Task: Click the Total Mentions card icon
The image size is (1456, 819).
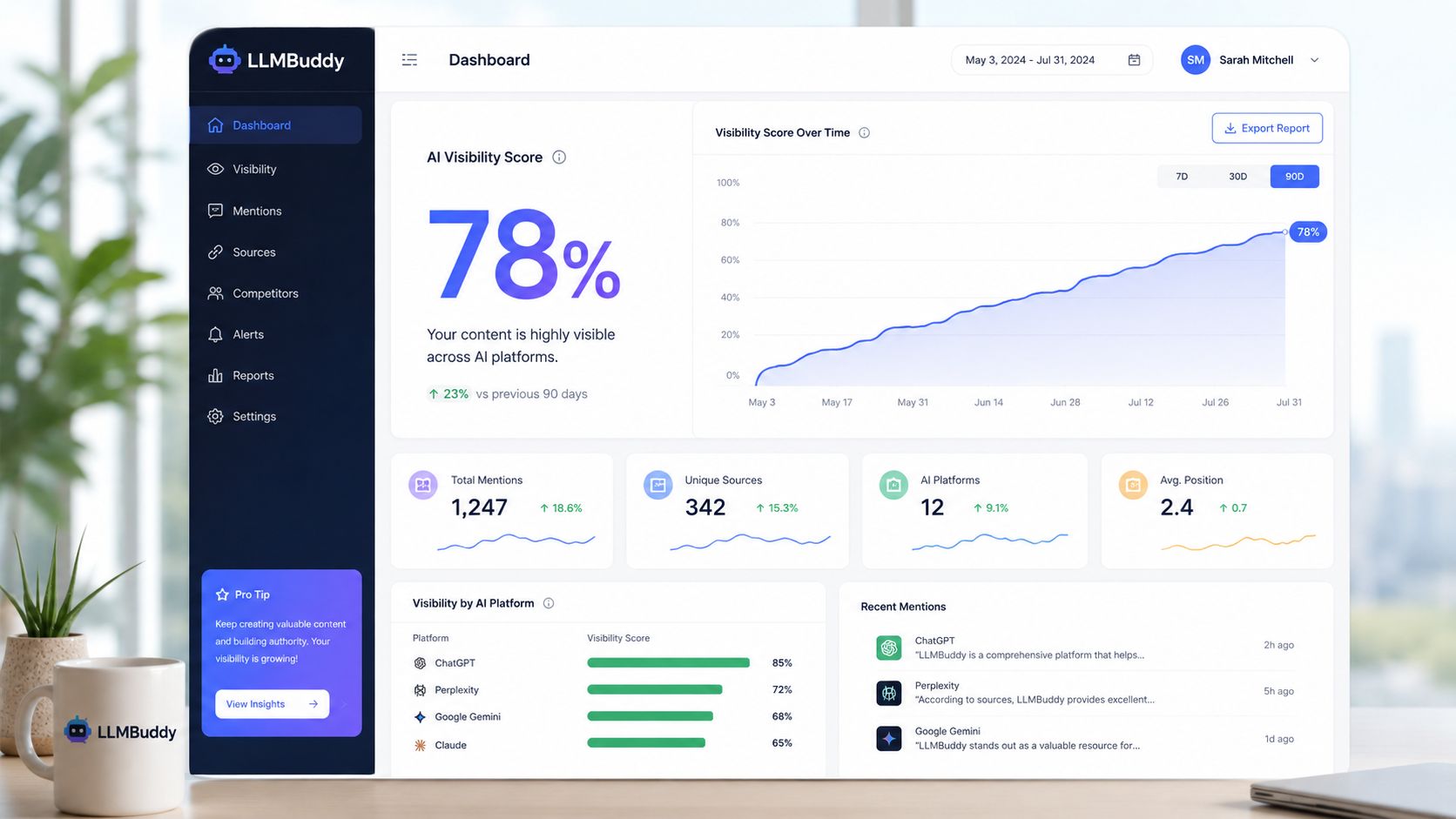Action: click(423, 485)
